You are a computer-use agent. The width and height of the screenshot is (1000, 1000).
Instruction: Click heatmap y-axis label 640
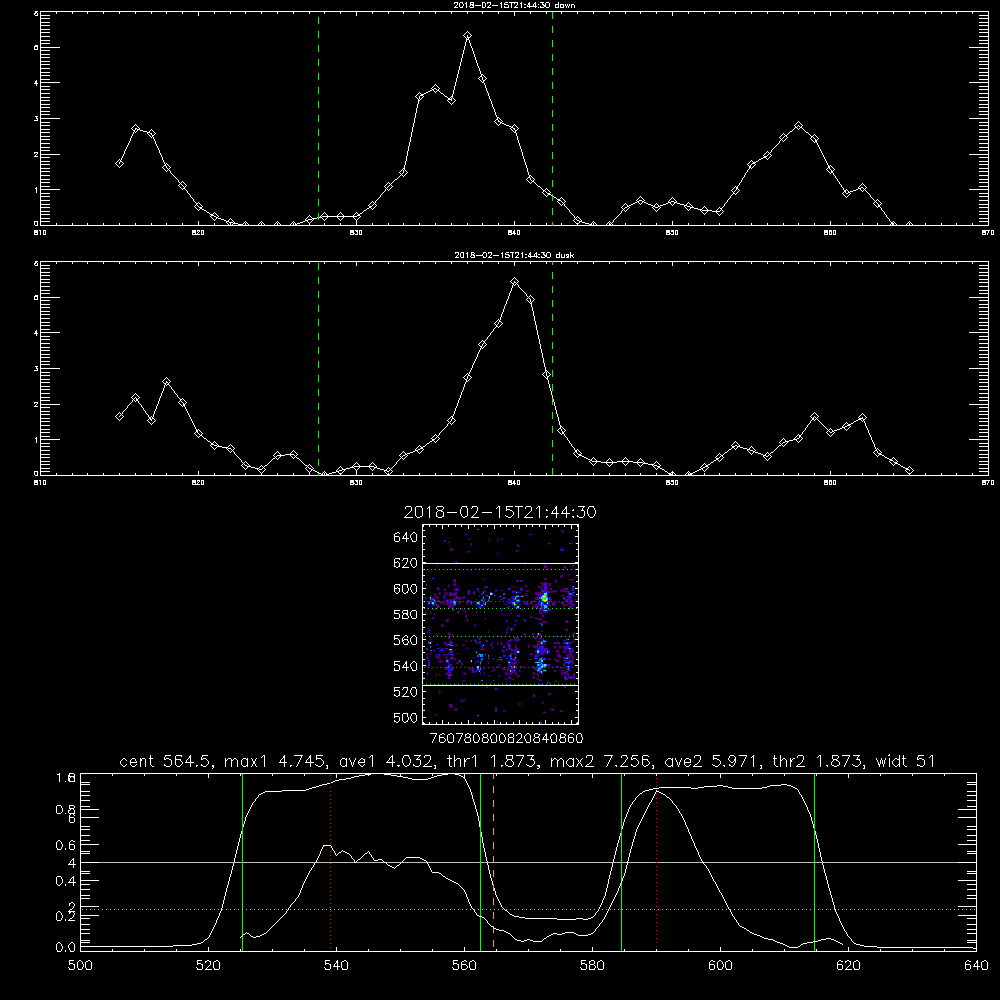(406, 538)
